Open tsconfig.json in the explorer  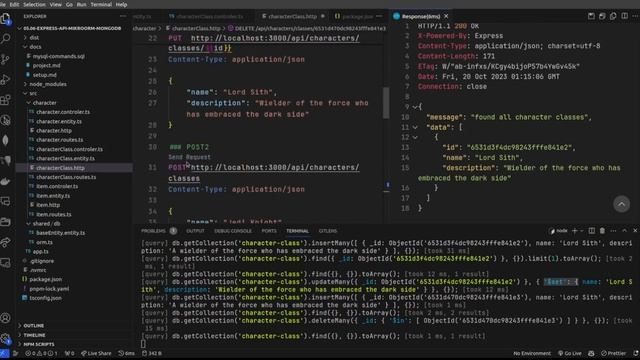coord(45,298)
